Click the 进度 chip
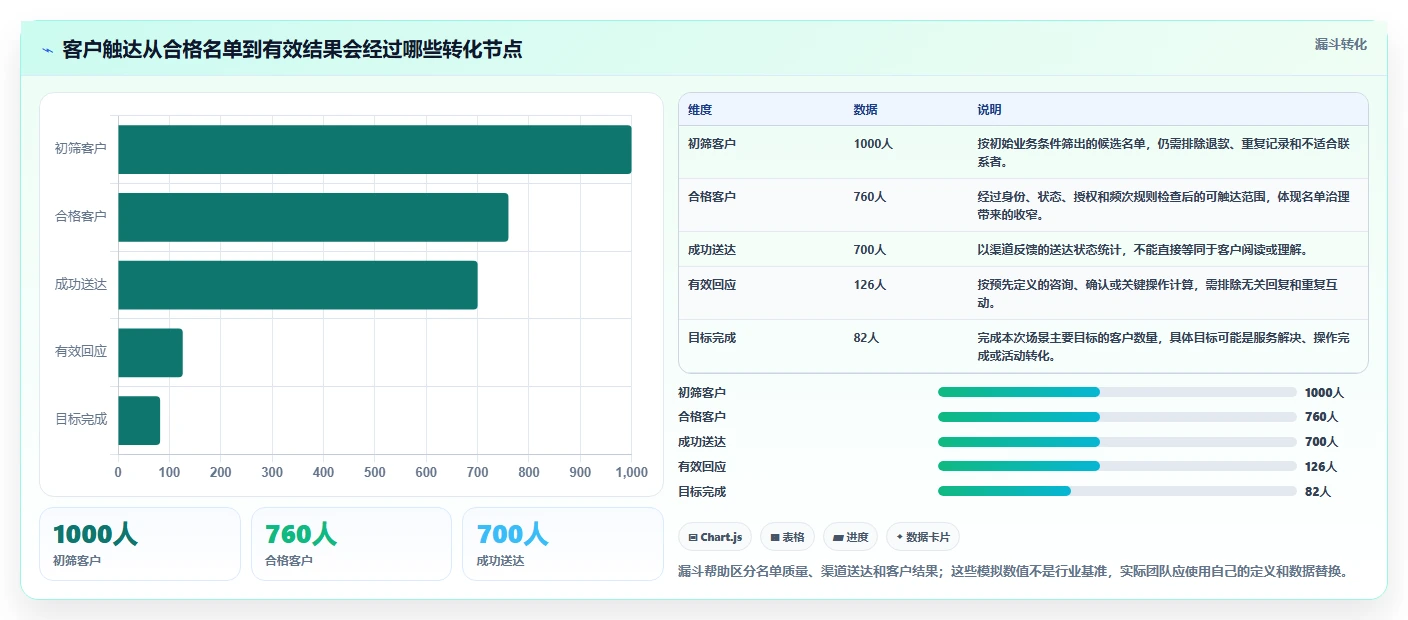The height and width of the screenshot is (620, 1408). pos(851,537)
